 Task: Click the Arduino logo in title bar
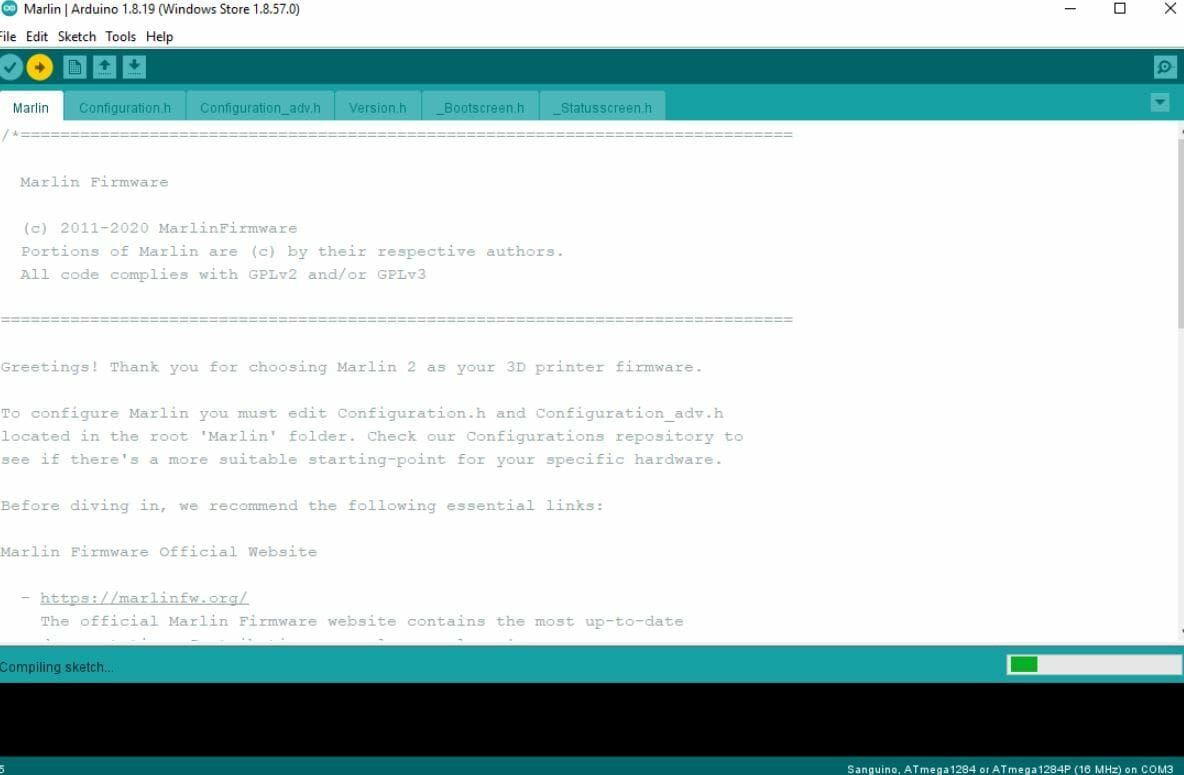[9, 8]
